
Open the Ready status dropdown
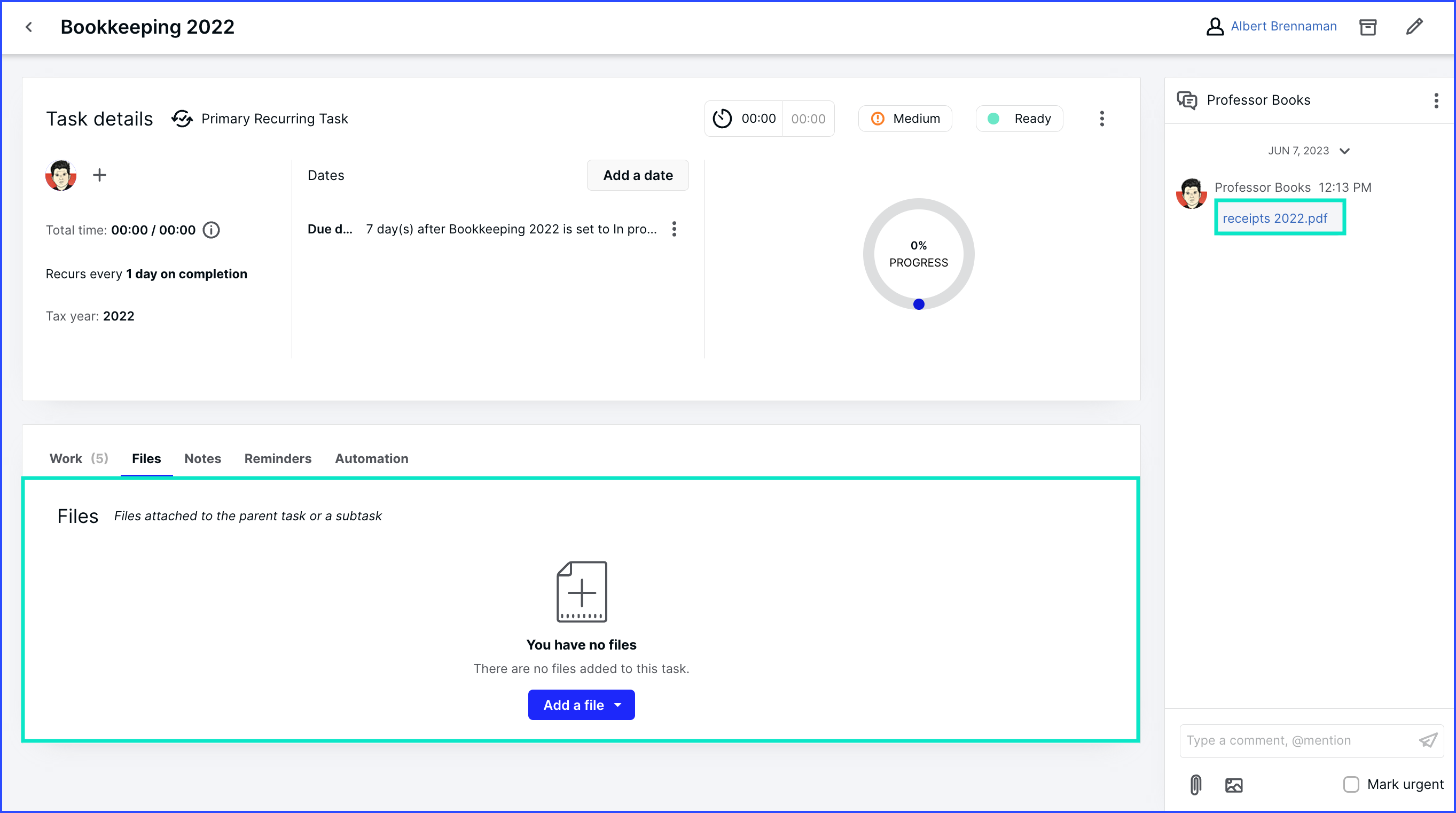1019,119
